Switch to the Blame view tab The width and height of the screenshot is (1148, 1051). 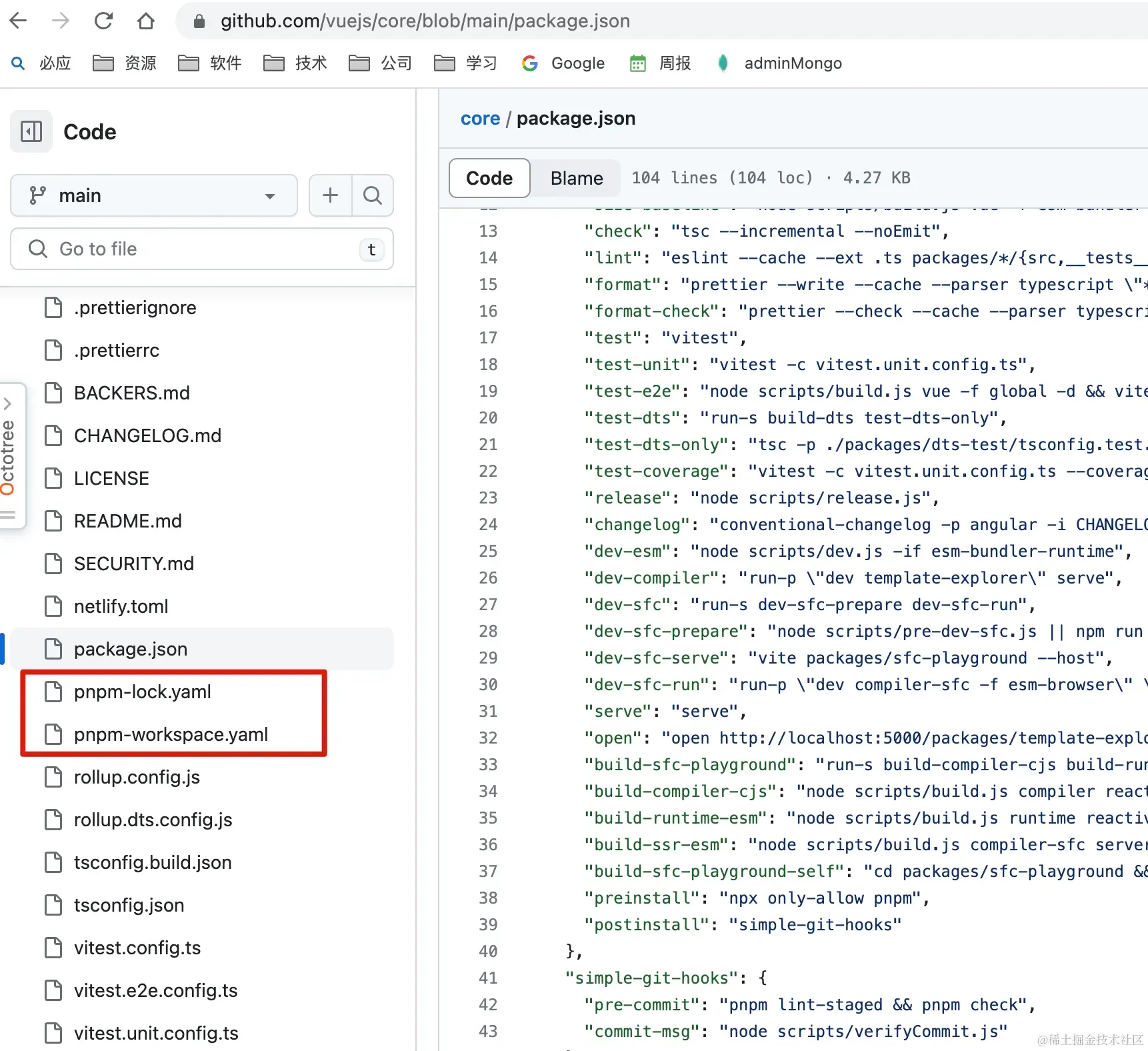(x=577, y=178)
